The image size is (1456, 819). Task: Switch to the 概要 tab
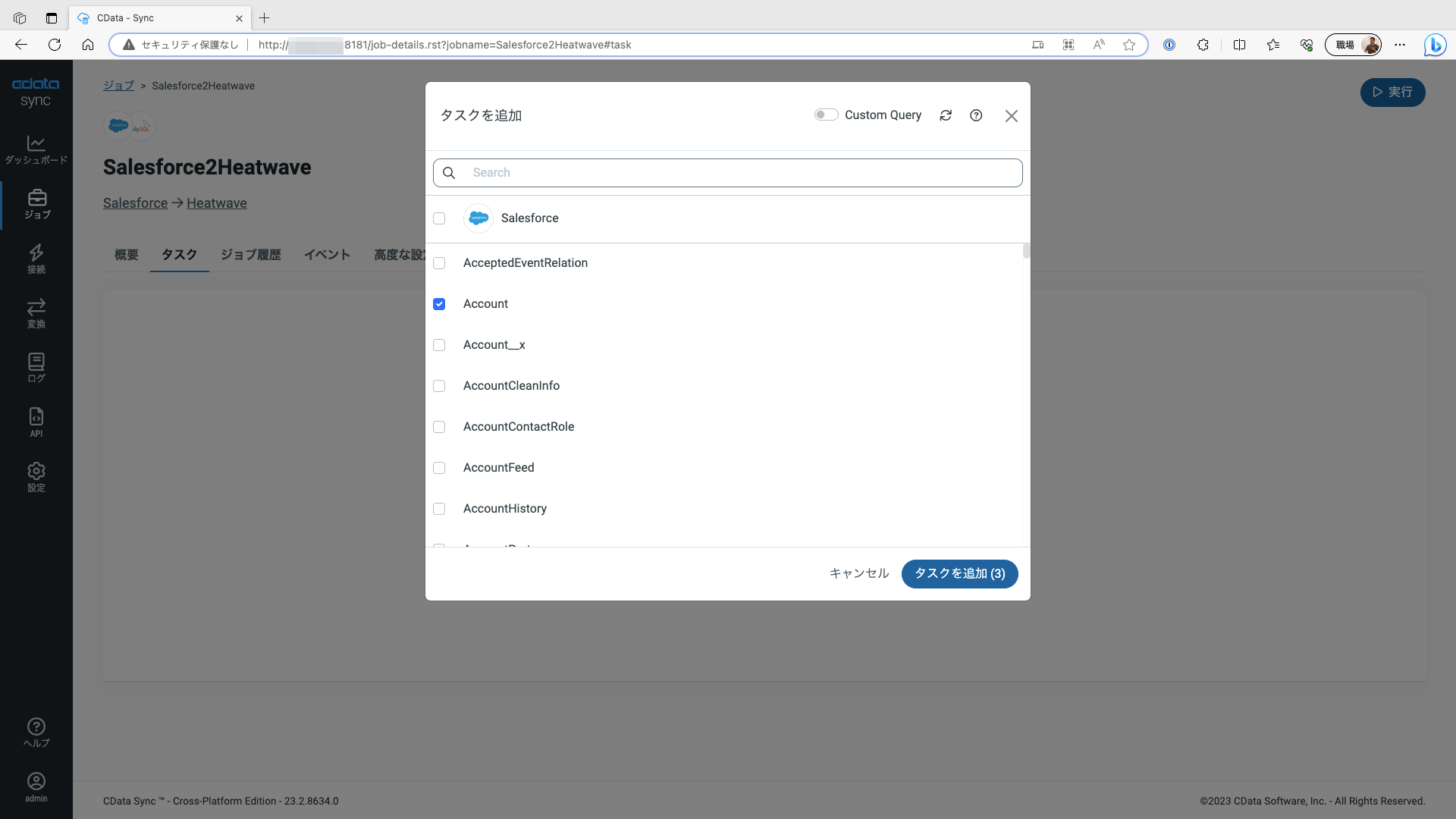[126, 255]
